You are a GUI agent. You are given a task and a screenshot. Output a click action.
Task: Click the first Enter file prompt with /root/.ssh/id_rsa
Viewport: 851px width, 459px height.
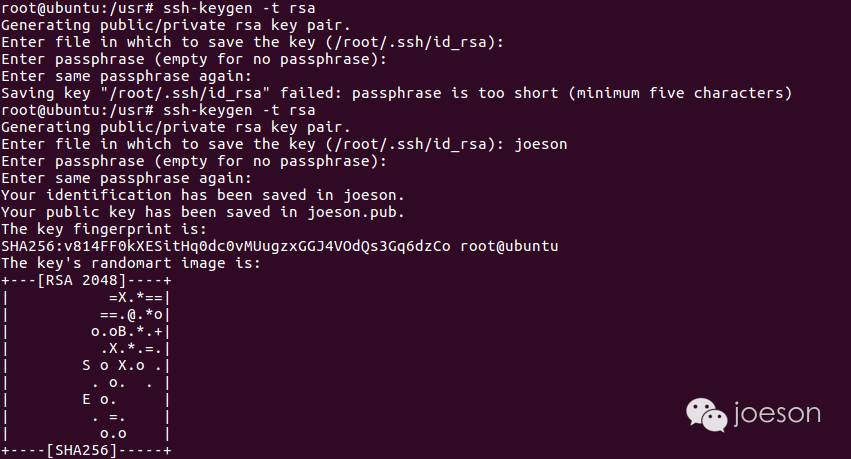(x=252, y=42)
